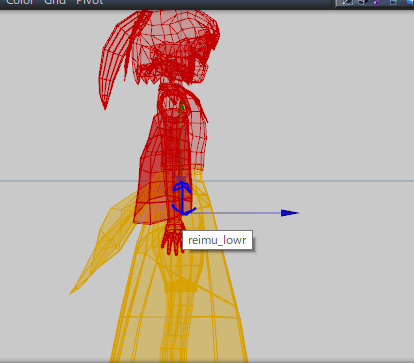Open the Pivot menu
This screenshot has width=414, height=363.
[x=90, y=2]
